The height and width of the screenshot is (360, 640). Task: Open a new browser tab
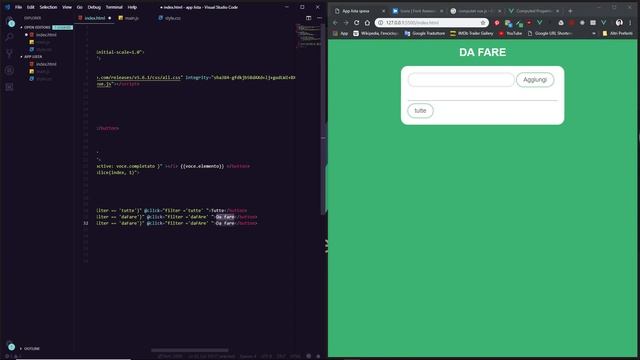570,11
